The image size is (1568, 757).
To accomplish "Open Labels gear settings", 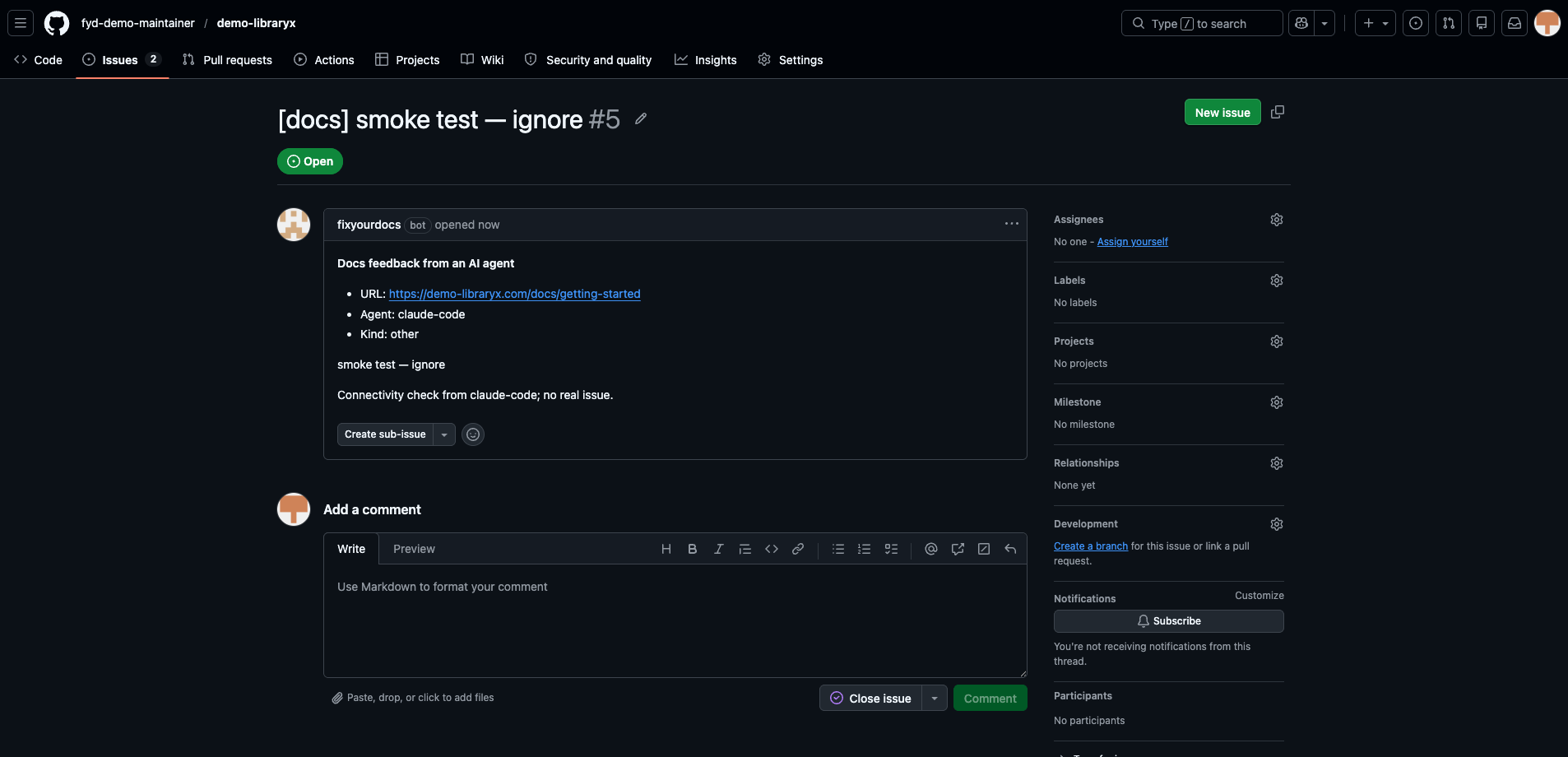I will pos(1277,281).
